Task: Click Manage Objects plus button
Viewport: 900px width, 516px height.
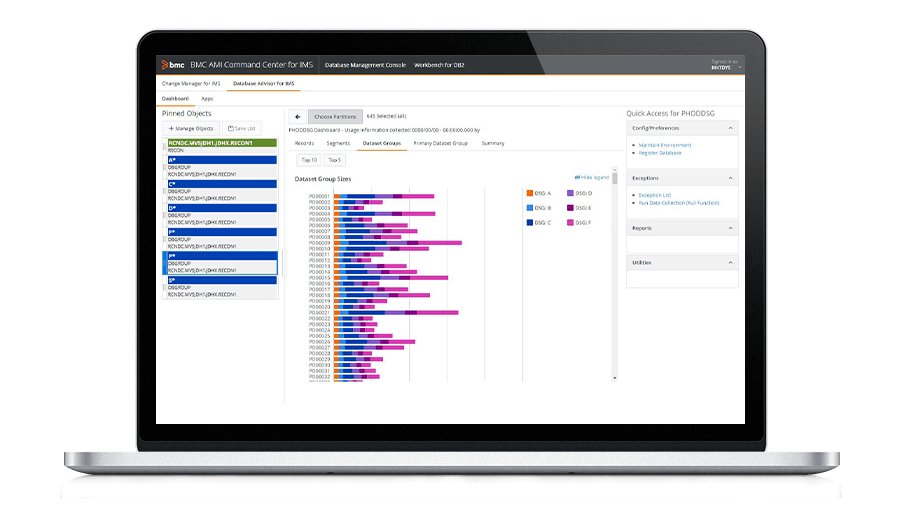Action: coord(190,128)
